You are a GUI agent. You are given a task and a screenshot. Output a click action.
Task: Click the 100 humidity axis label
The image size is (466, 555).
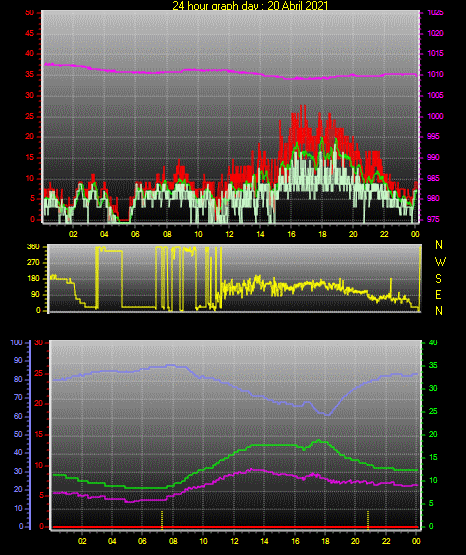coord(16,343)
